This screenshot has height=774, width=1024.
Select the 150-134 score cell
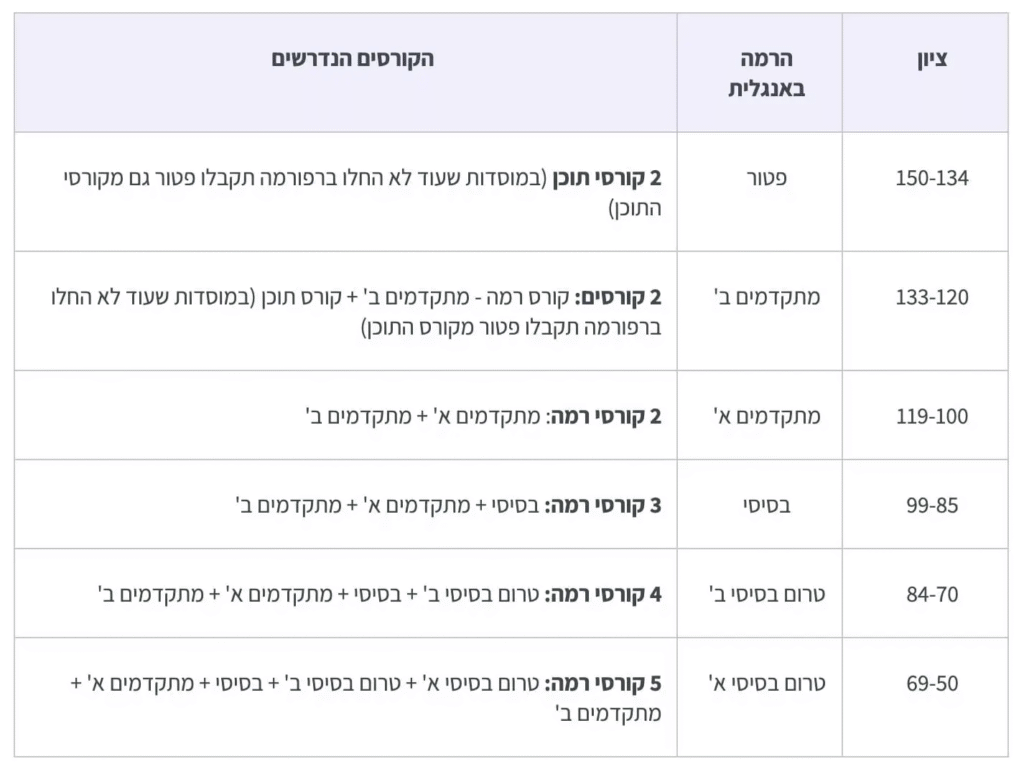click(x=932, y=179)
